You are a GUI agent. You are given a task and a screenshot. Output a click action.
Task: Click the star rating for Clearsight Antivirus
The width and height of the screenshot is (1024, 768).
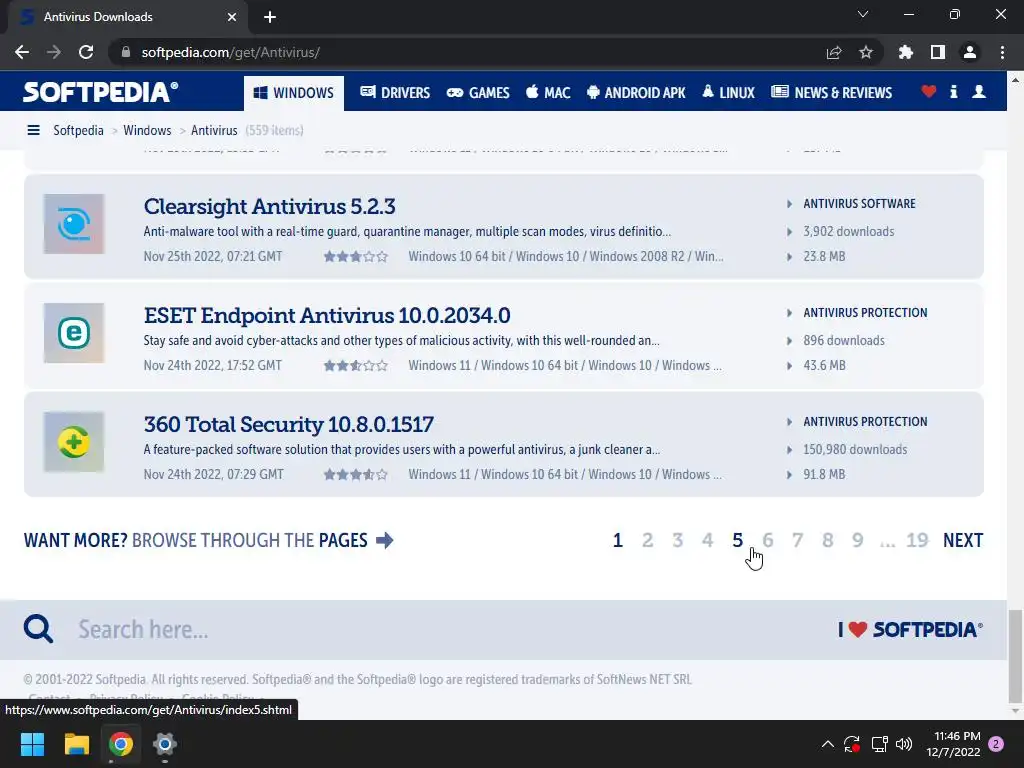pos(356,257)
